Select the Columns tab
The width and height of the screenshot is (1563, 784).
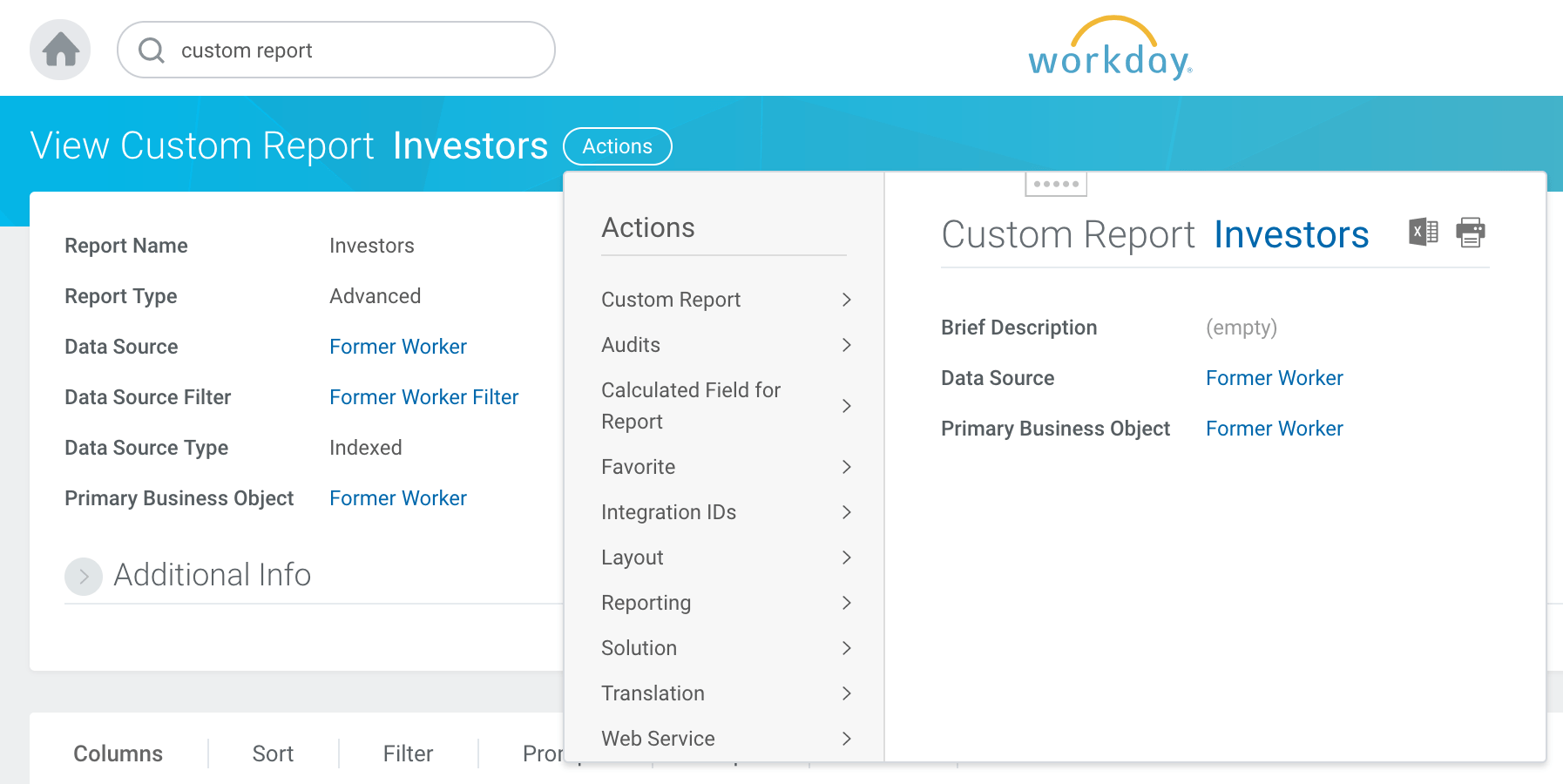(118, 754)
